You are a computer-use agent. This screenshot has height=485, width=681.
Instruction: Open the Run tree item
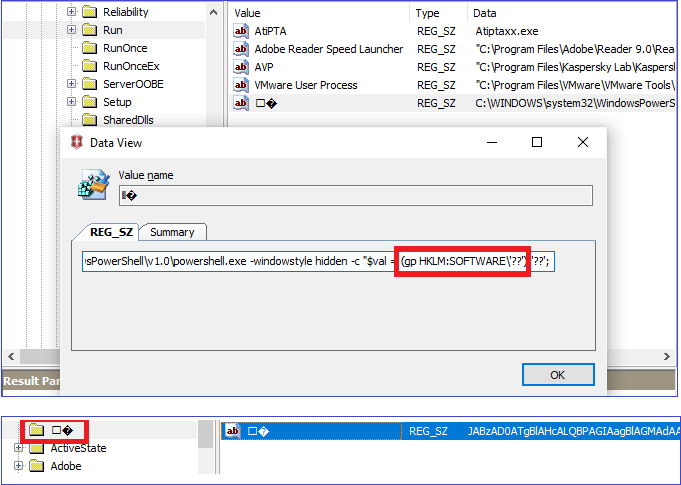point(112,30)
